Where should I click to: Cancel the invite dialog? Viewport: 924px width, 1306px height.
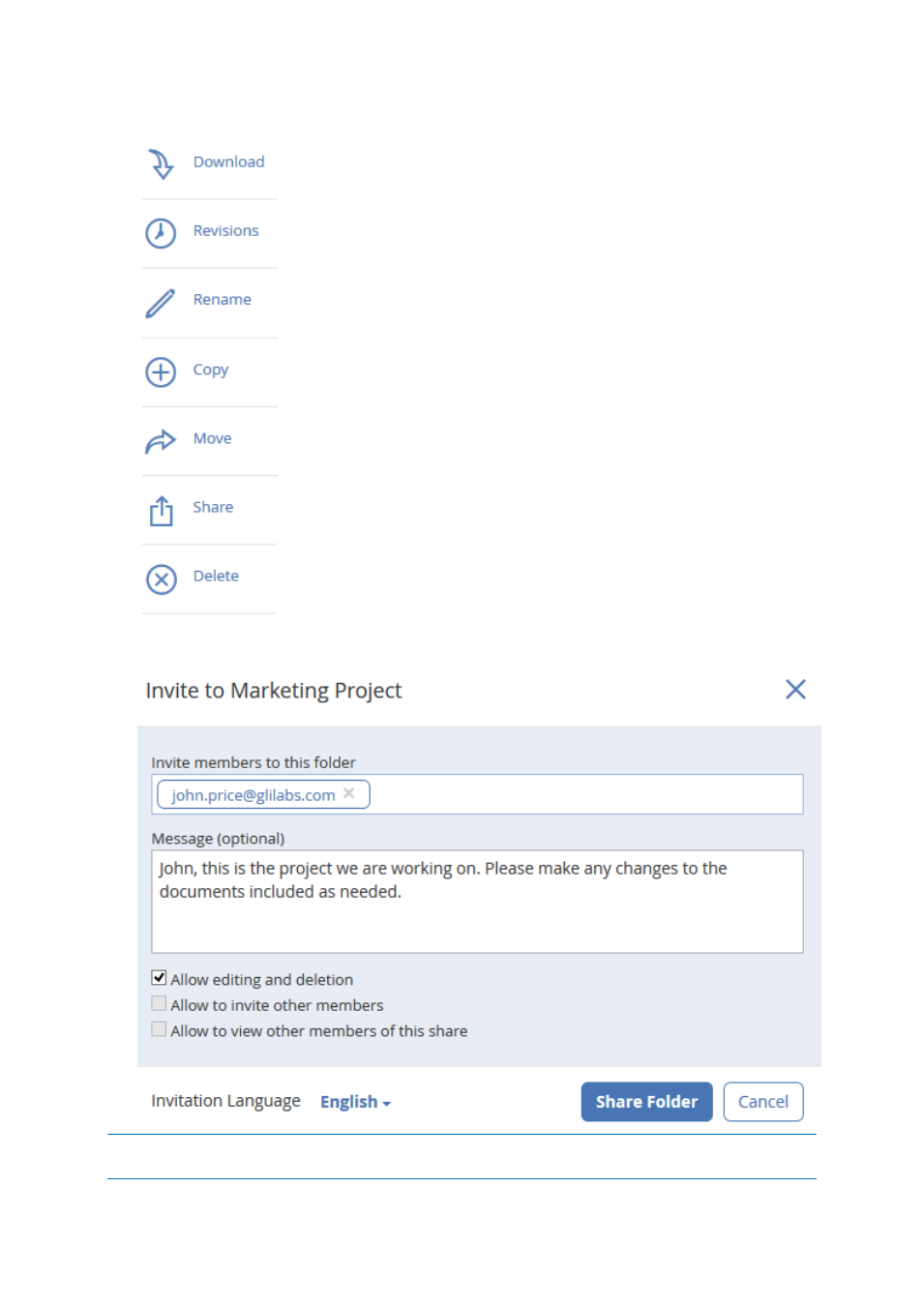(763, 1102)
